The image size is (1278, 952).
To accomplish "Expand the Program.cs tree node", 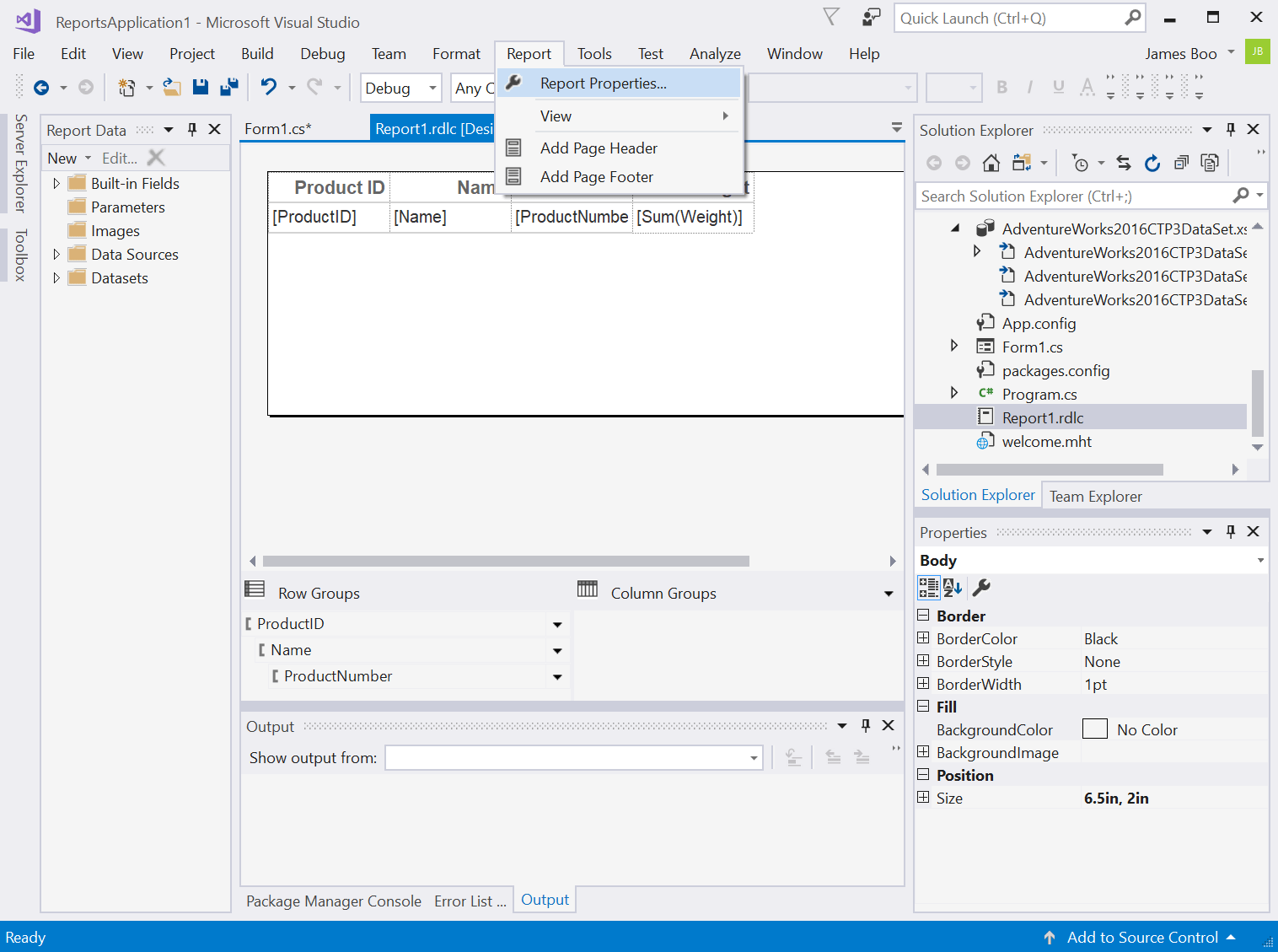I will pyautogui.click(x=954, y=392).
